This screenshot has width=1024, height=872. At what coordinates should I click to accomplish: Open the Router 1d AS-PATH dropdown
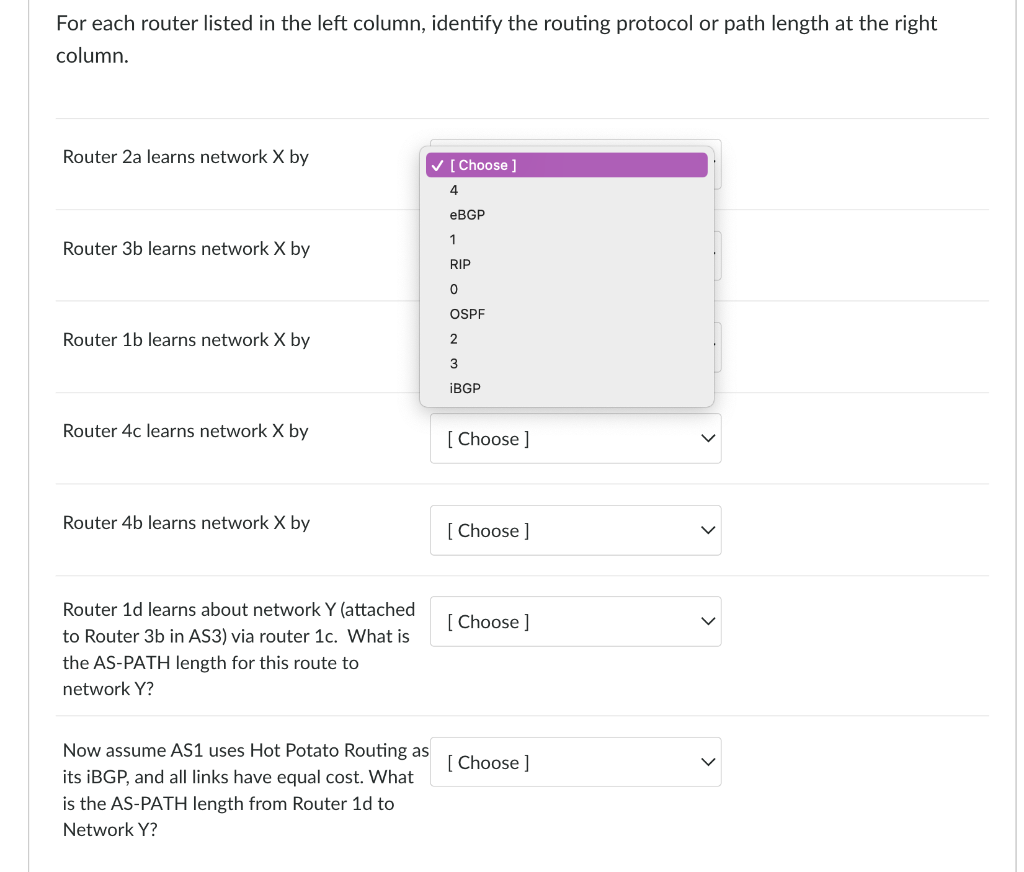pos(575,622)
